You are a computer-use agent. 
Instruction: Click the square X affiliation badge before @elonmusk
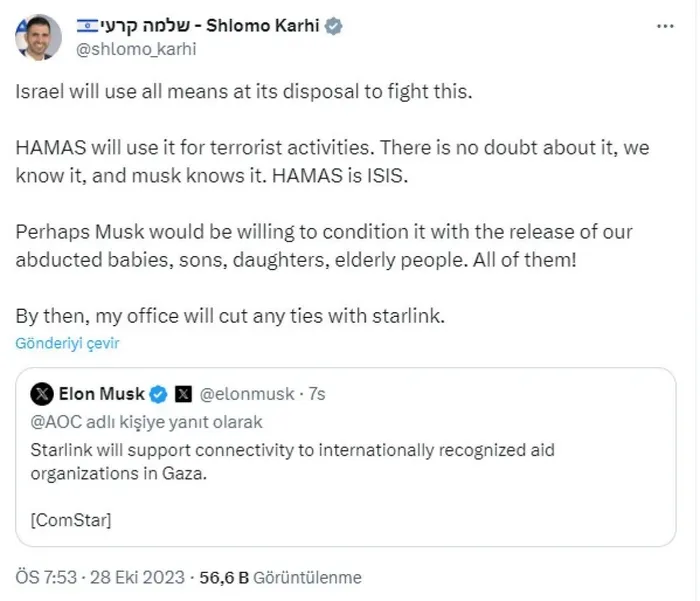point(184,393)
